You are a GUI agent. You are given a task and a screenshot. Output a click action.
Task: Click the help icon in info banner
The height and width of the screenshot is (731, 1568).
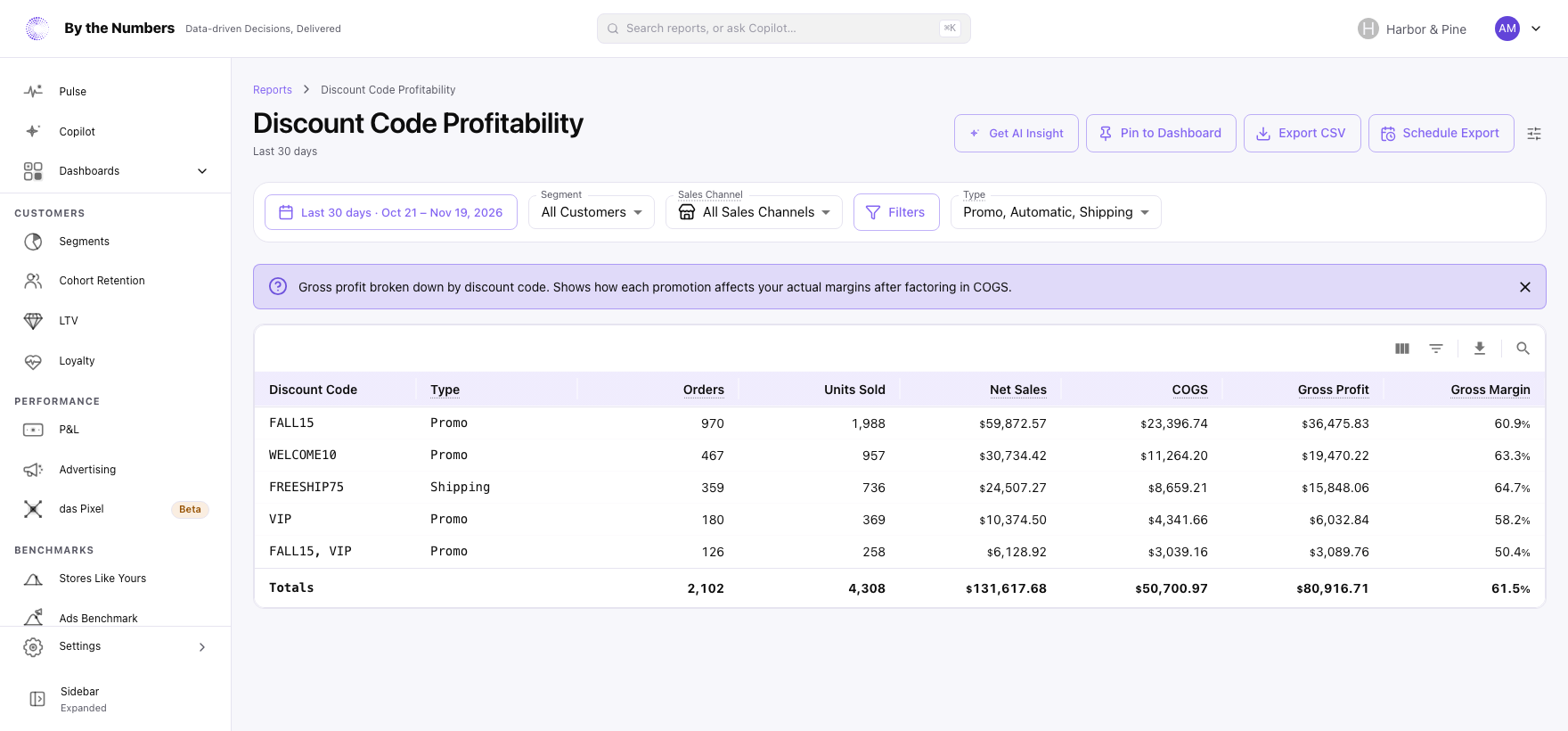point(278,286)
